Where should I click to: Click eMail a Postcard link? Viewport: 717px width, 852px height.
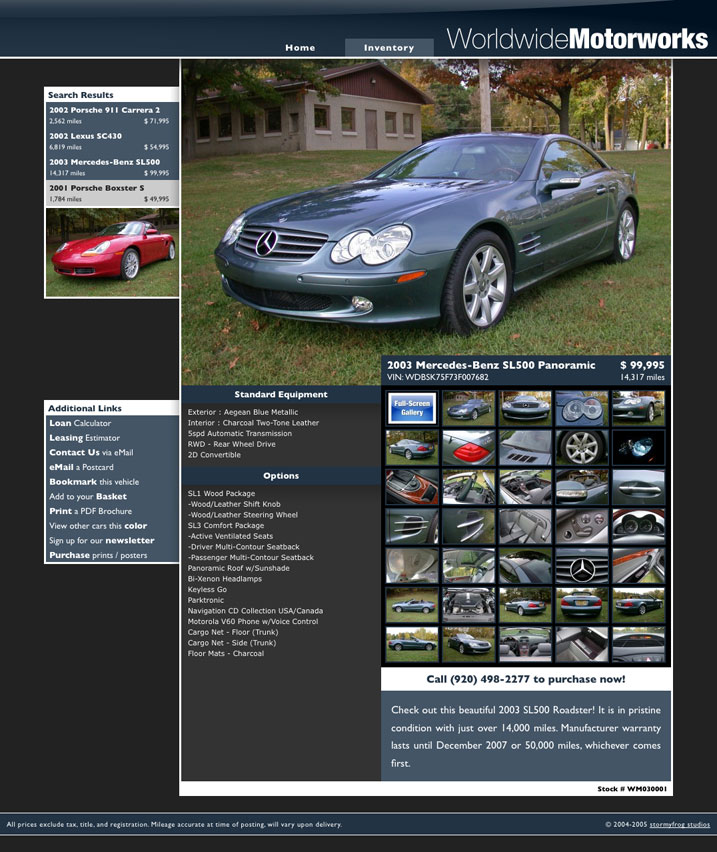coord(81,467)
